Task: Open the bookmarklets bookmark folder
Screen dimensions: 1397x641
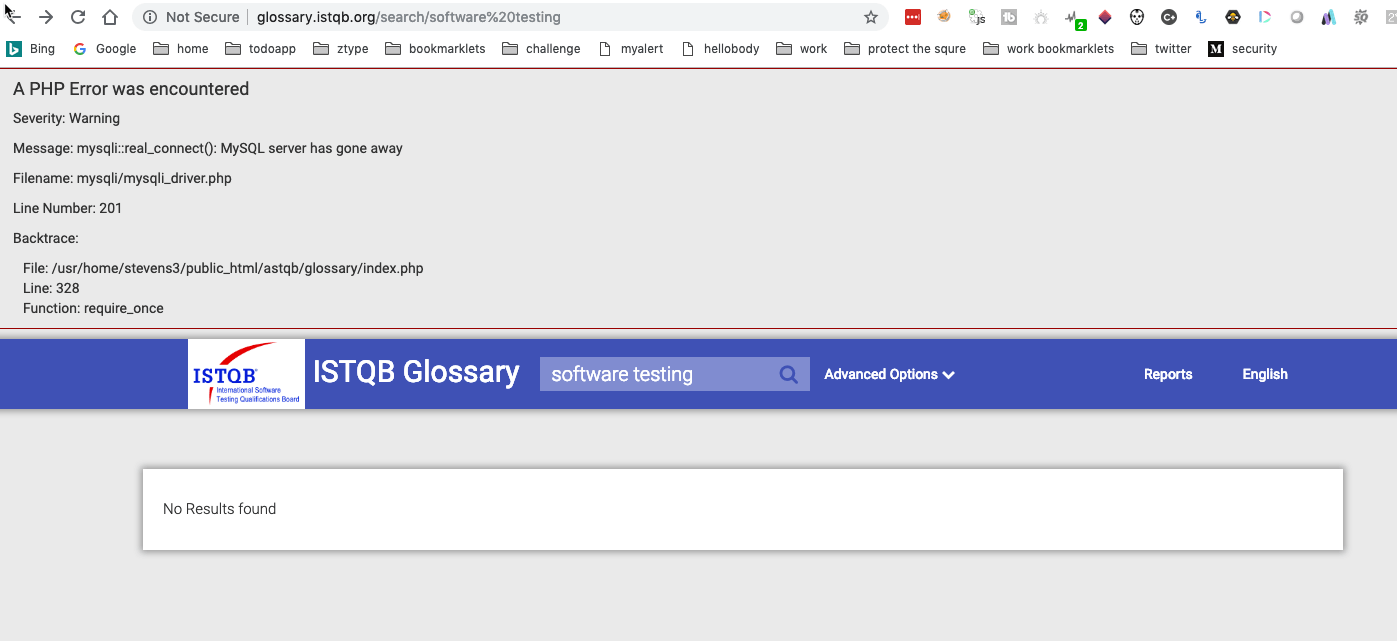Action: pos(435,48)
